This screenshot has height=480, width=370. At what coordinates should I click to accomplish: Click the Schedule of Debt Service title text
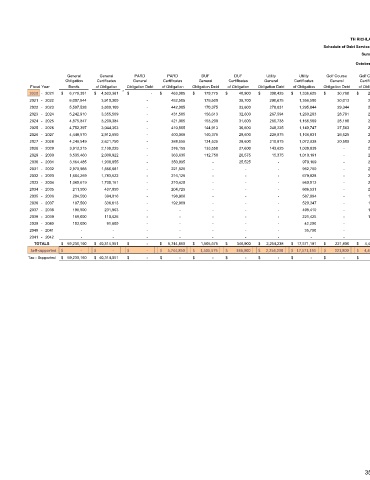pos(347,47)
